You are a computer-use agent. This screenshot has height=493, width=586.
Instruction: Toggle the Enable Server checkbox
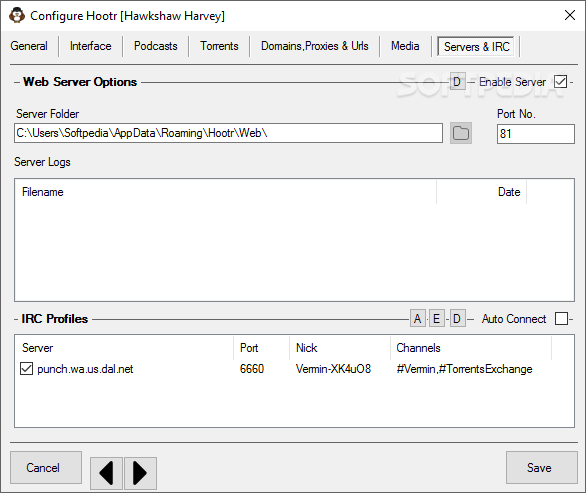561,81
